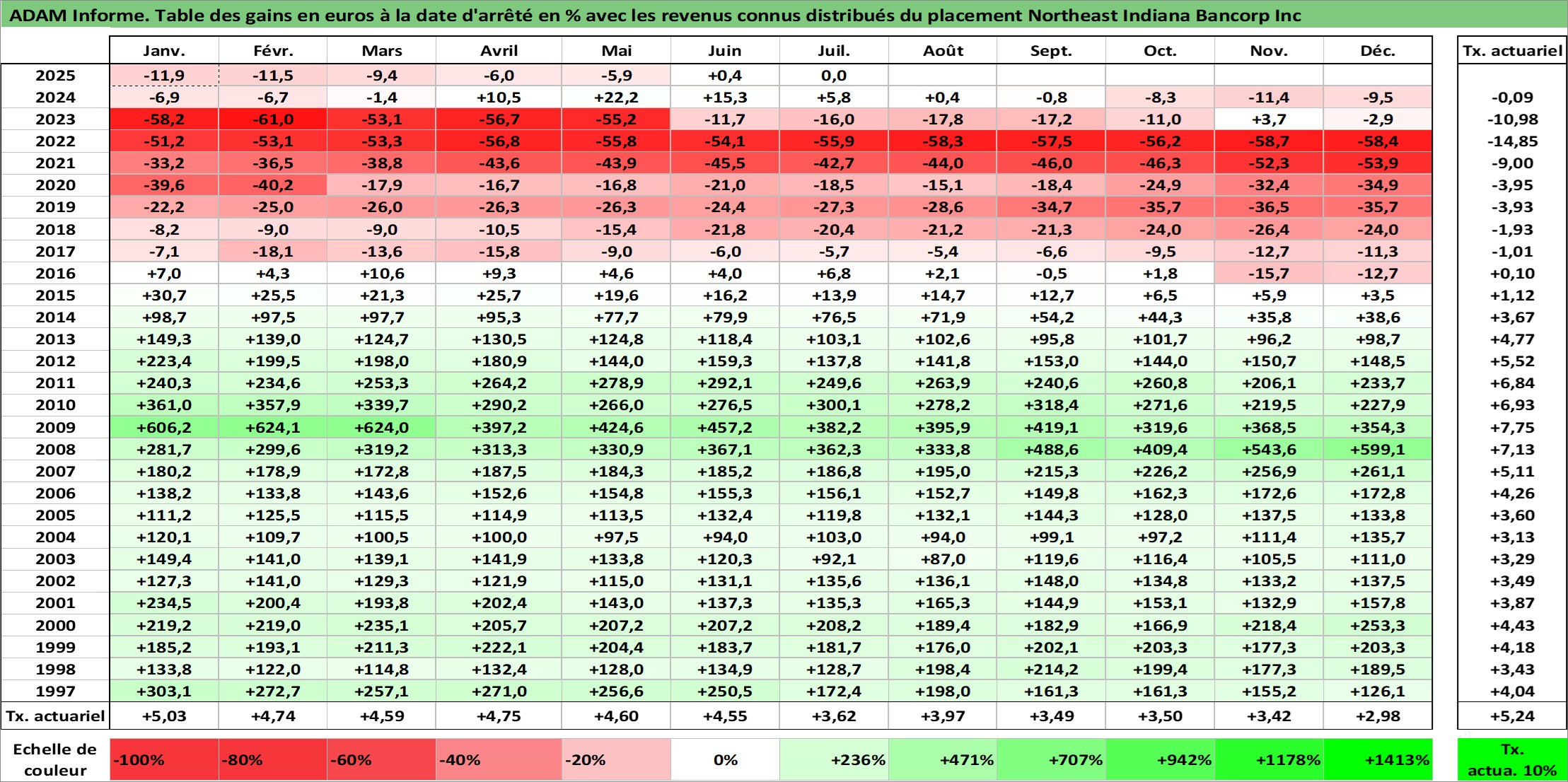Select cell -15,7 for November 2016
The width and height of the screenshot is (1568, 782).
(1269, 274)
